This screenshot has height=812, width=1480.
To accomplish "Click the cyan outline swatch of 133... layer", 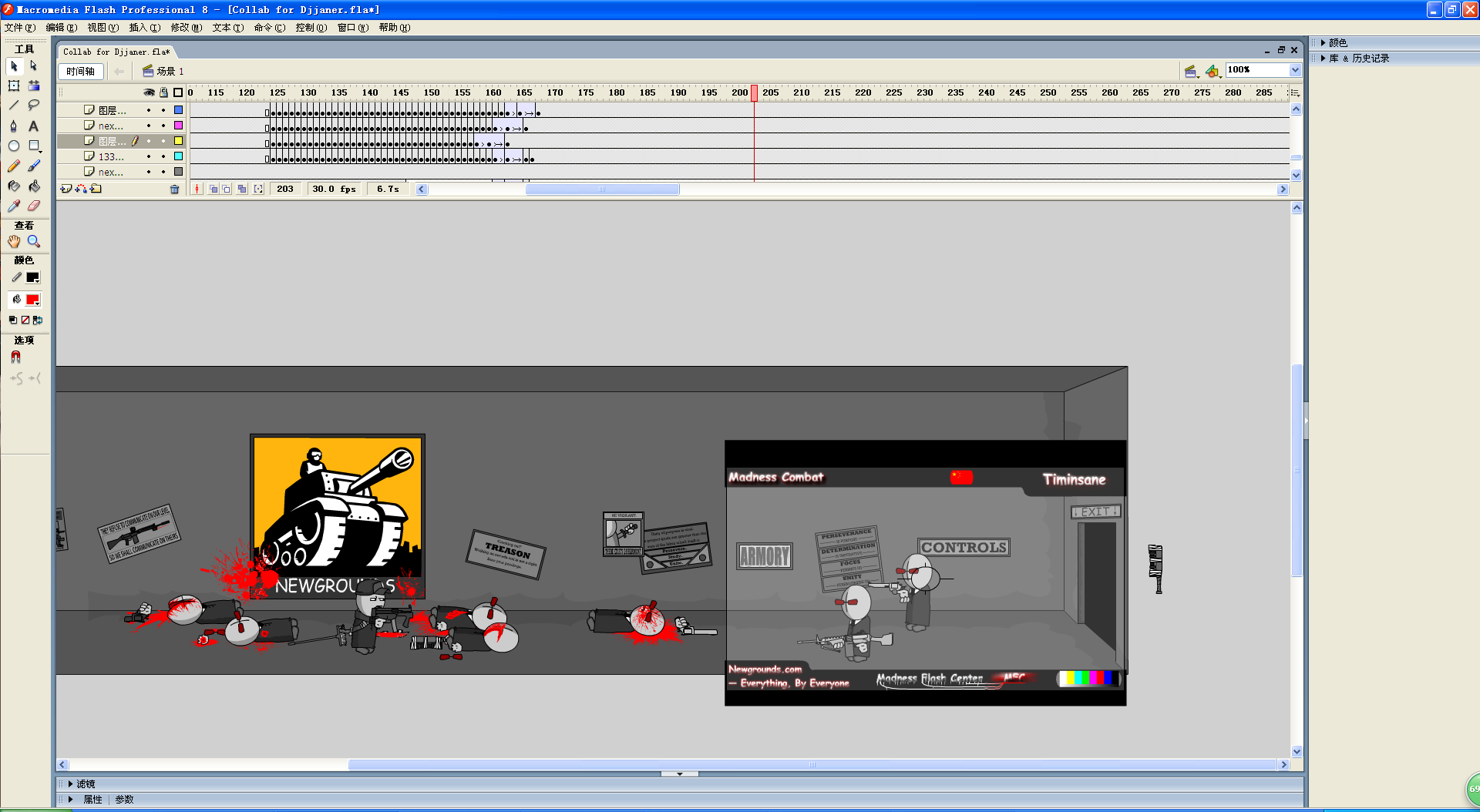I will (x=178, y=156).
